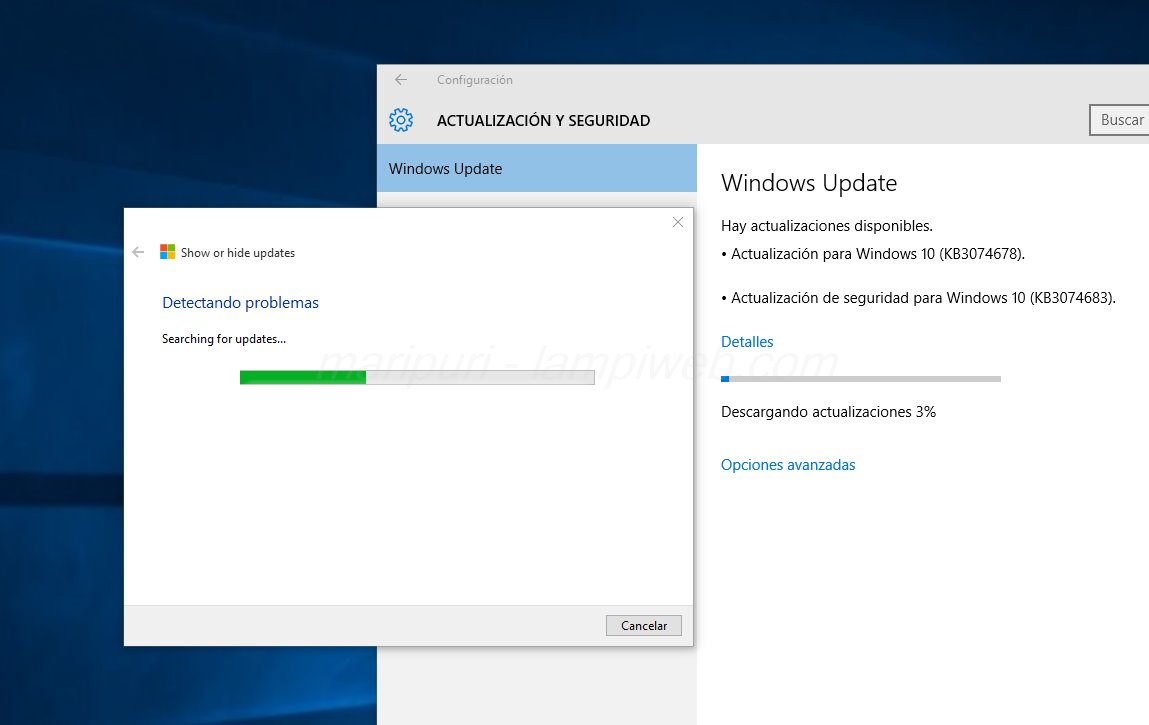1149x725 pixels.
Task: Click the green Searching for updates progress bar
Action: point(417,377)
